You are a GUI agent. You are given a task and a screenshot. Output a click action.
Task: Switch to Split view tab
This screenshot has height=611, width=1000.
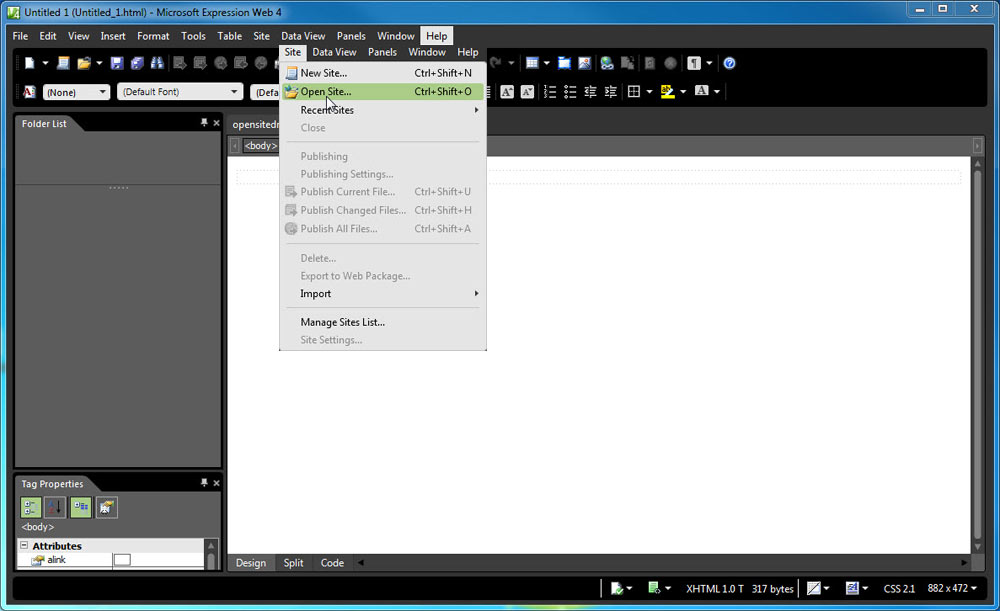[x=293, y=563]
